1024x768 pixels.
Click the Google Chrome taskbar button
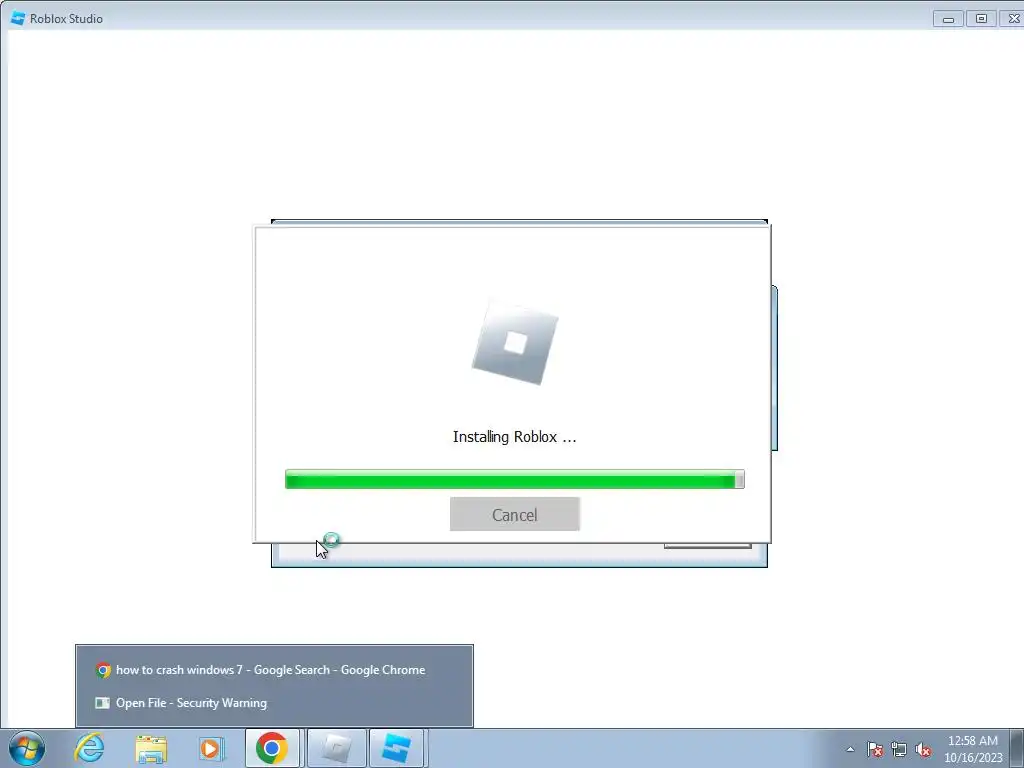[272, 748]
